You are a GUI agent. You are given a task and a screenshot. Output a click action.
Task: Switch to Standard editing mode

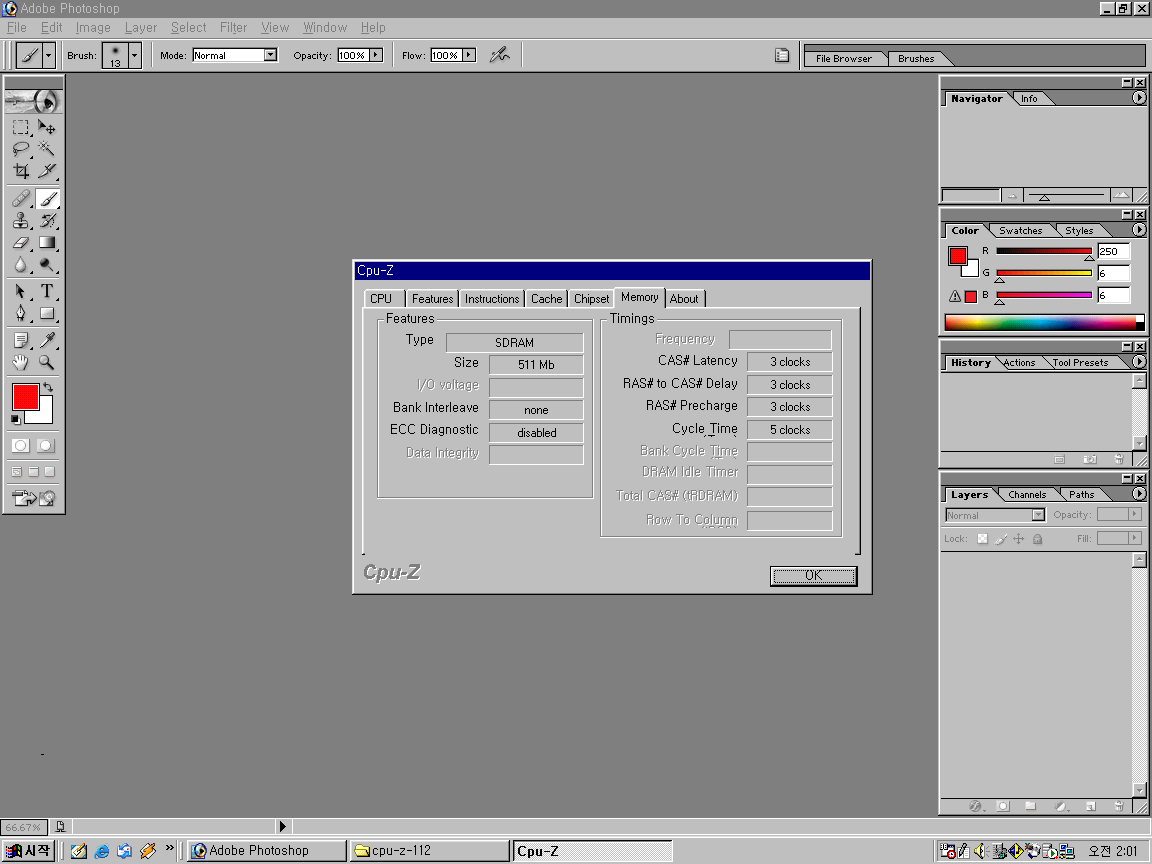pos(21,445)
